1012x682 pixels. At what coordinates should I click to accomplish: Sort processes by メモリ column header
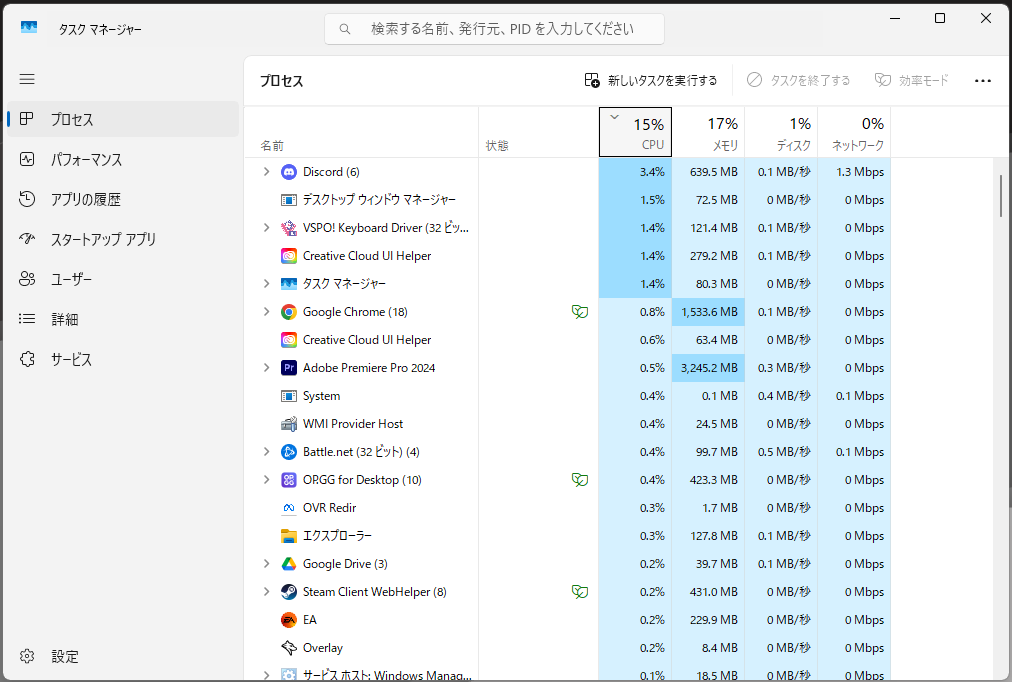[708, 132]
